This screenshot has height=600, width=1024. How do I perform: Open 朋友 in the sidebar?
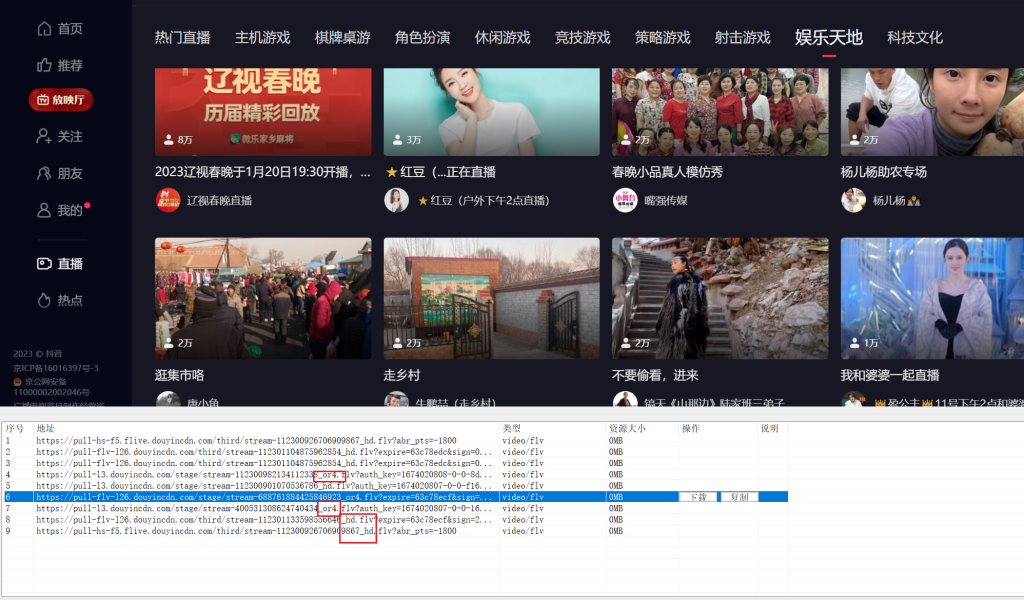tap(60, 173)
